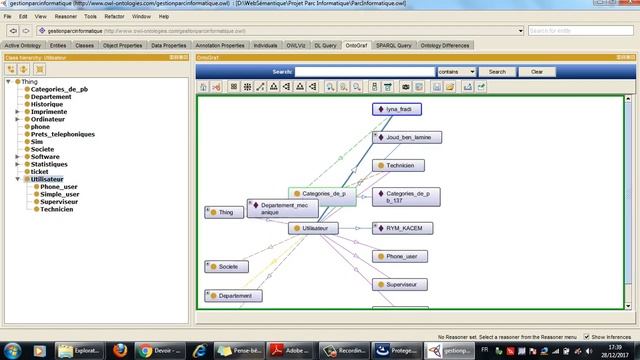The height and width of the screenshot is (360, 640).
Task: Click the red pin node icon
Action: coord(216,87)
